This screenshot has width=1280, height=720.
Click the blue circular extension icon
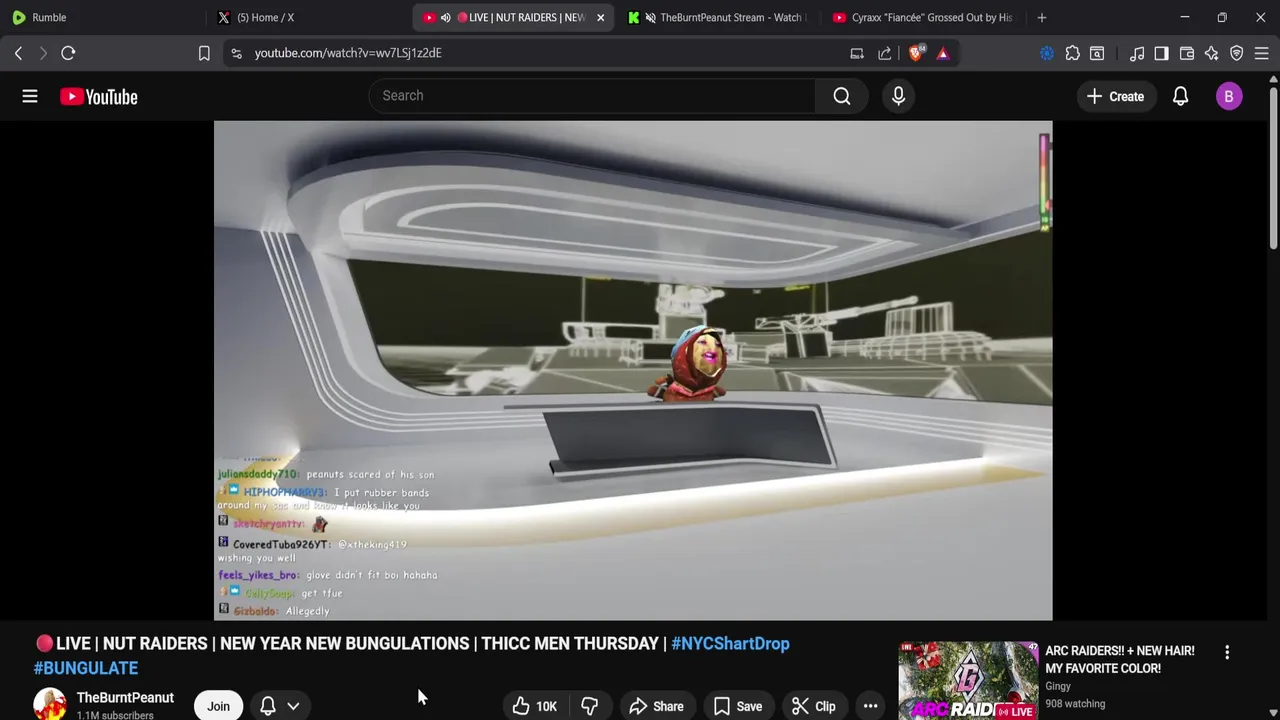click(1047, 53)
